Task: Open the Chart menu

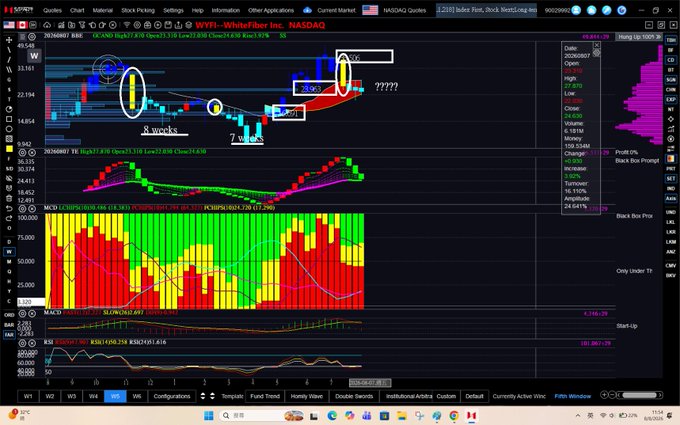Action: [77, 10]
